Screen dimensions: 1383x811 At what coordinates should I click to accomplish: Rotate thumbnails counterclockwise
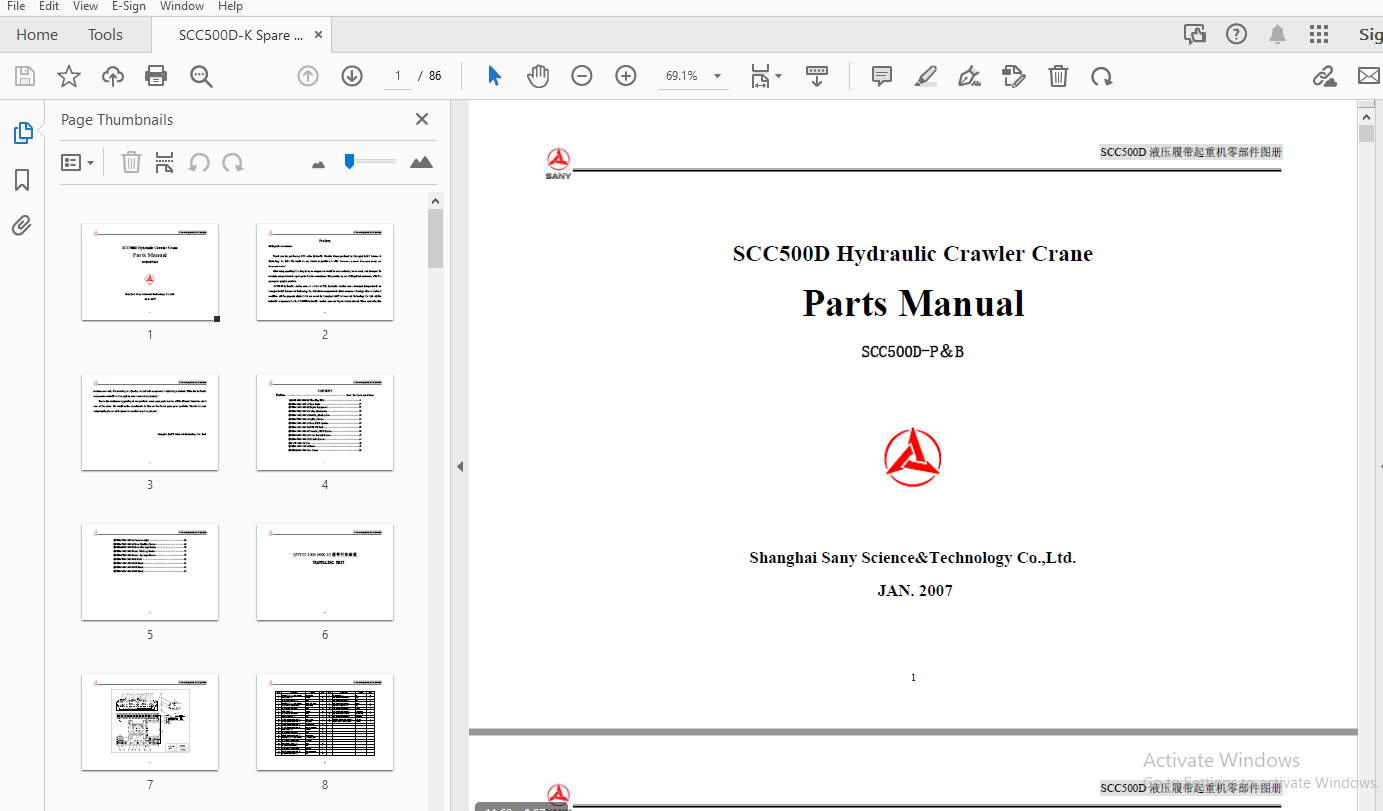coord(199,162)
